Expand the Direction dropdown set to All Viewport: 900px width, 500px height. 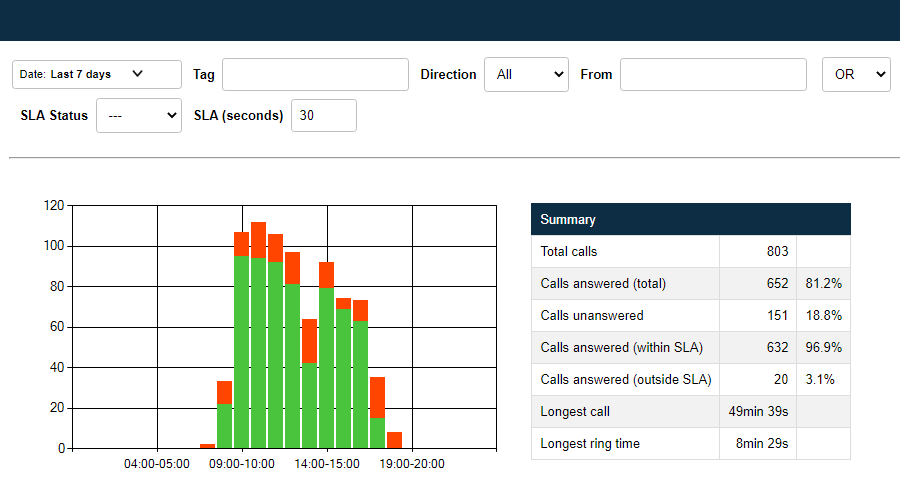pyautogui.click(x=526, y=74)
